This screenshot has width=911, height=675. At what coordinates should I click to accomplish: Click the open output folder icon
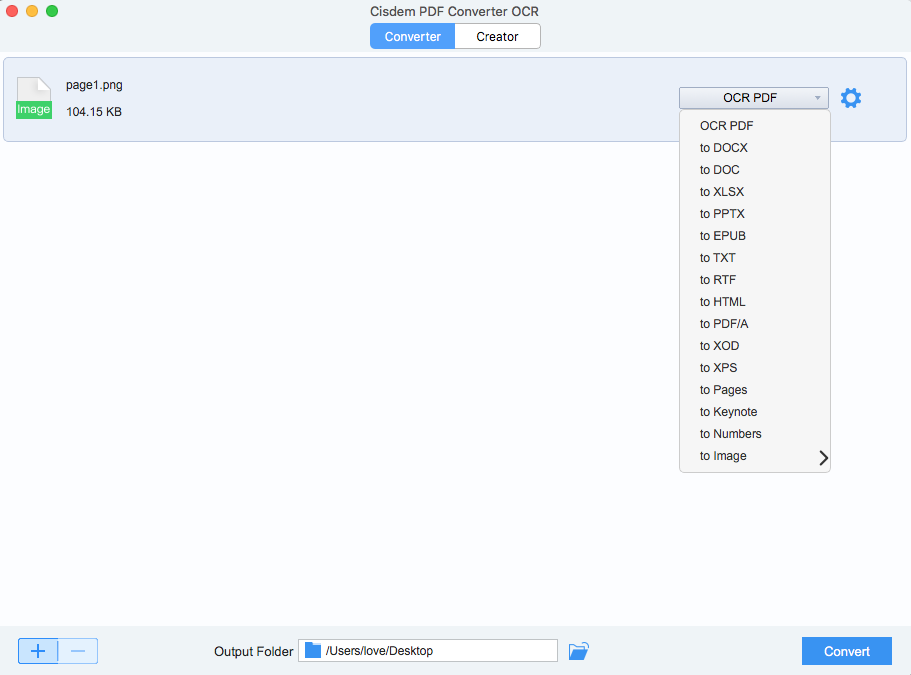click(x=578, y=651)
